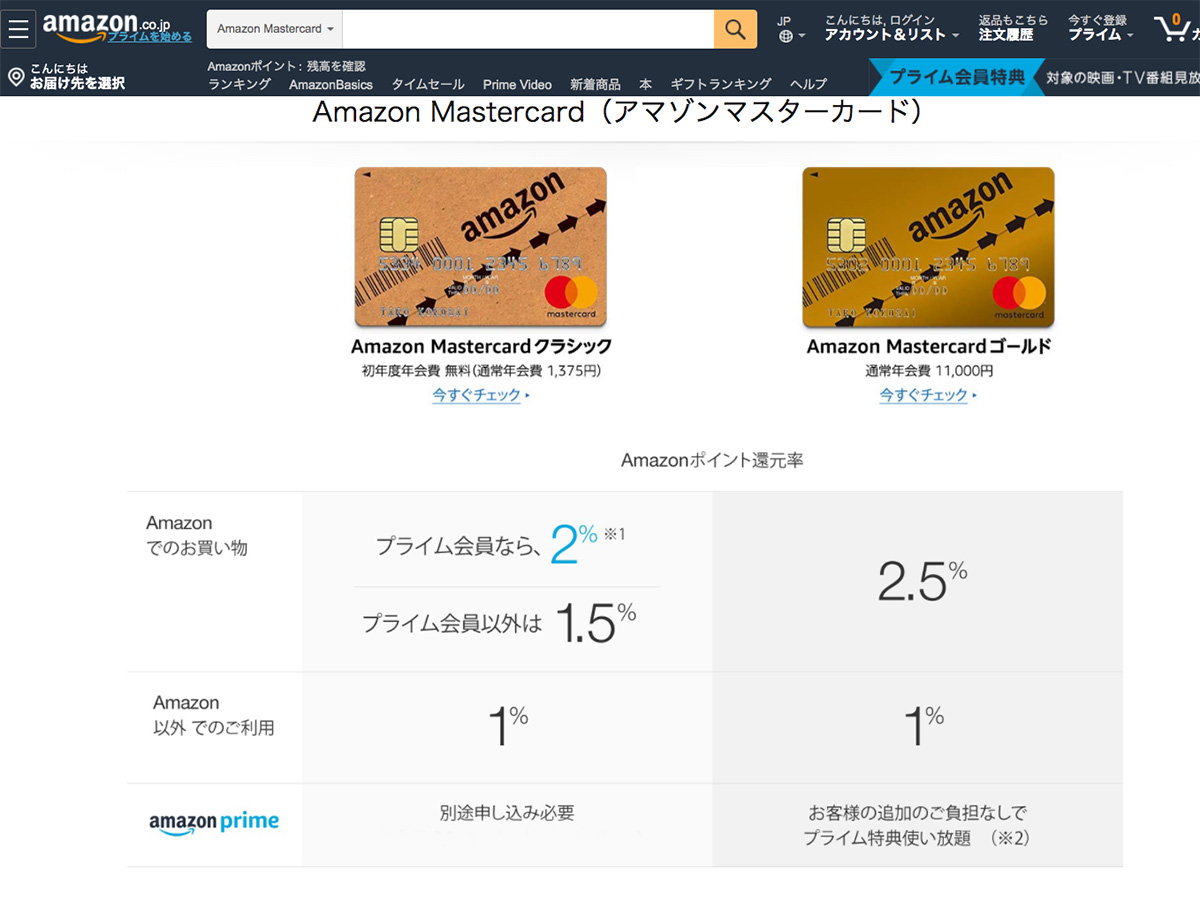
Task: Select ランキング in the navigation bar
Action: (240, 85)
